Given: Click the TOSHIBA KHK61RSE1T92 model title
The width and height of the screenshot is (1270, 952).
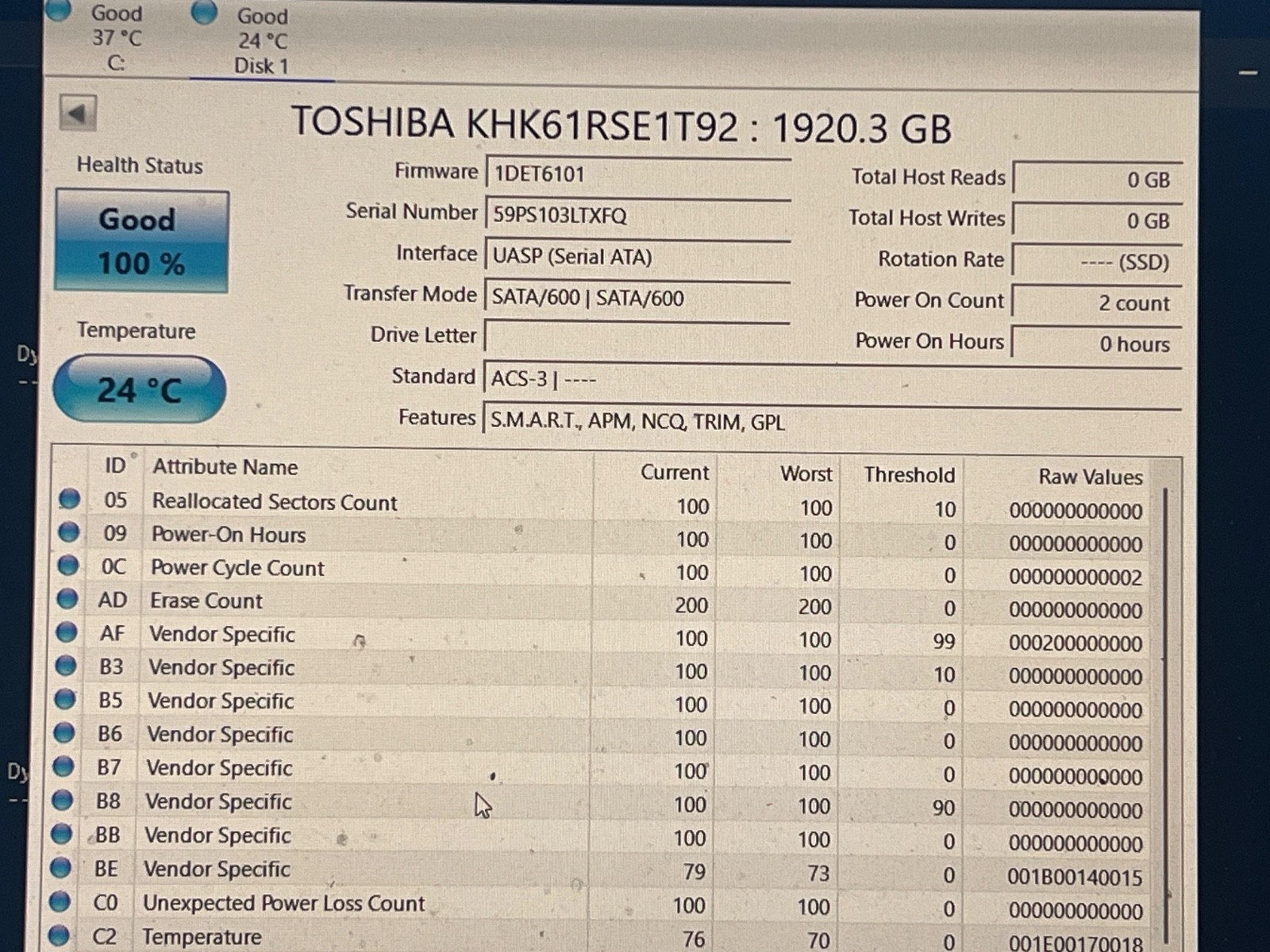Looking at the screenshot, I should click(x=514, y=125).
